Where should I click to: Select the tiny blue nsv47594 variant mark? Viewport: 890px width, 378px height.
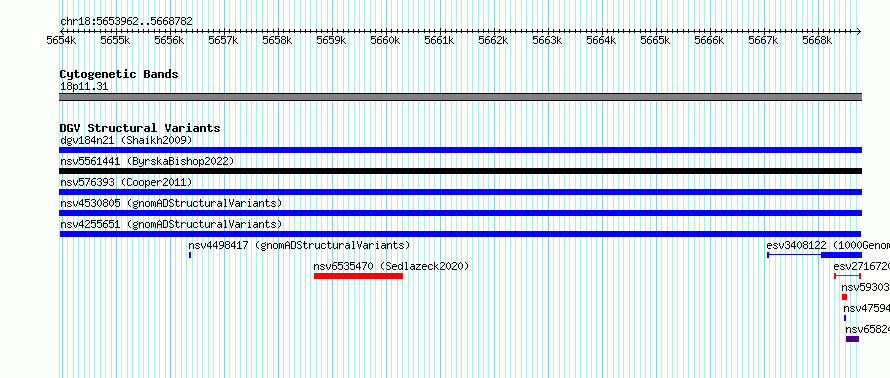tap(845, 318)
